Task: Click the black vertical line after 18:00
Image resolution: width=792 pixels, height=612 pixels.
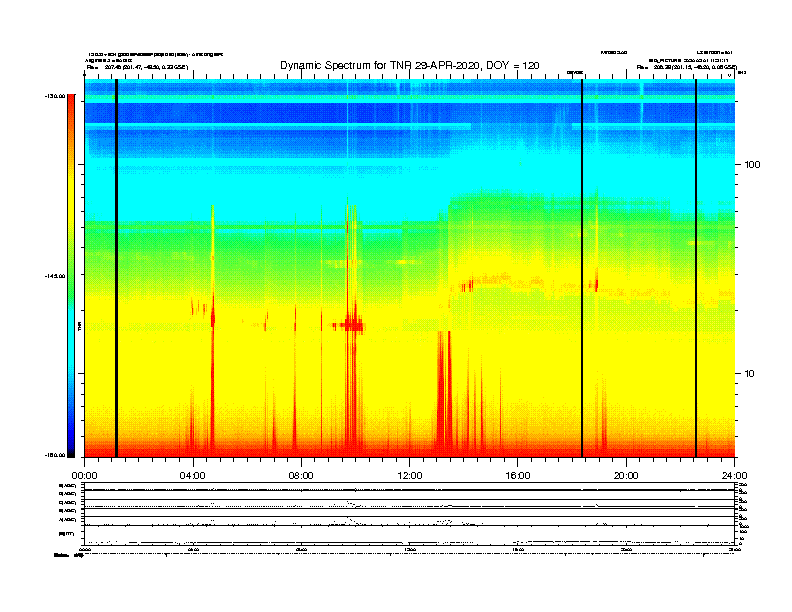Action: 582,268
